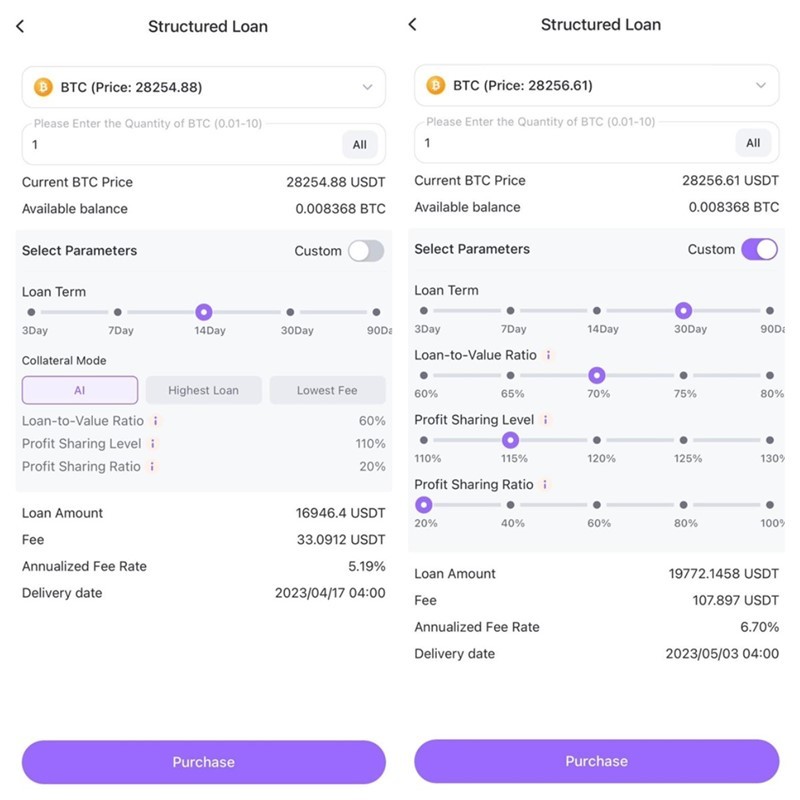Image resolution: width=800 pixels, height=800 pixels.
Task: Go back using right panel back arrow
Action: pyautogui.click(x=412, y=24)
